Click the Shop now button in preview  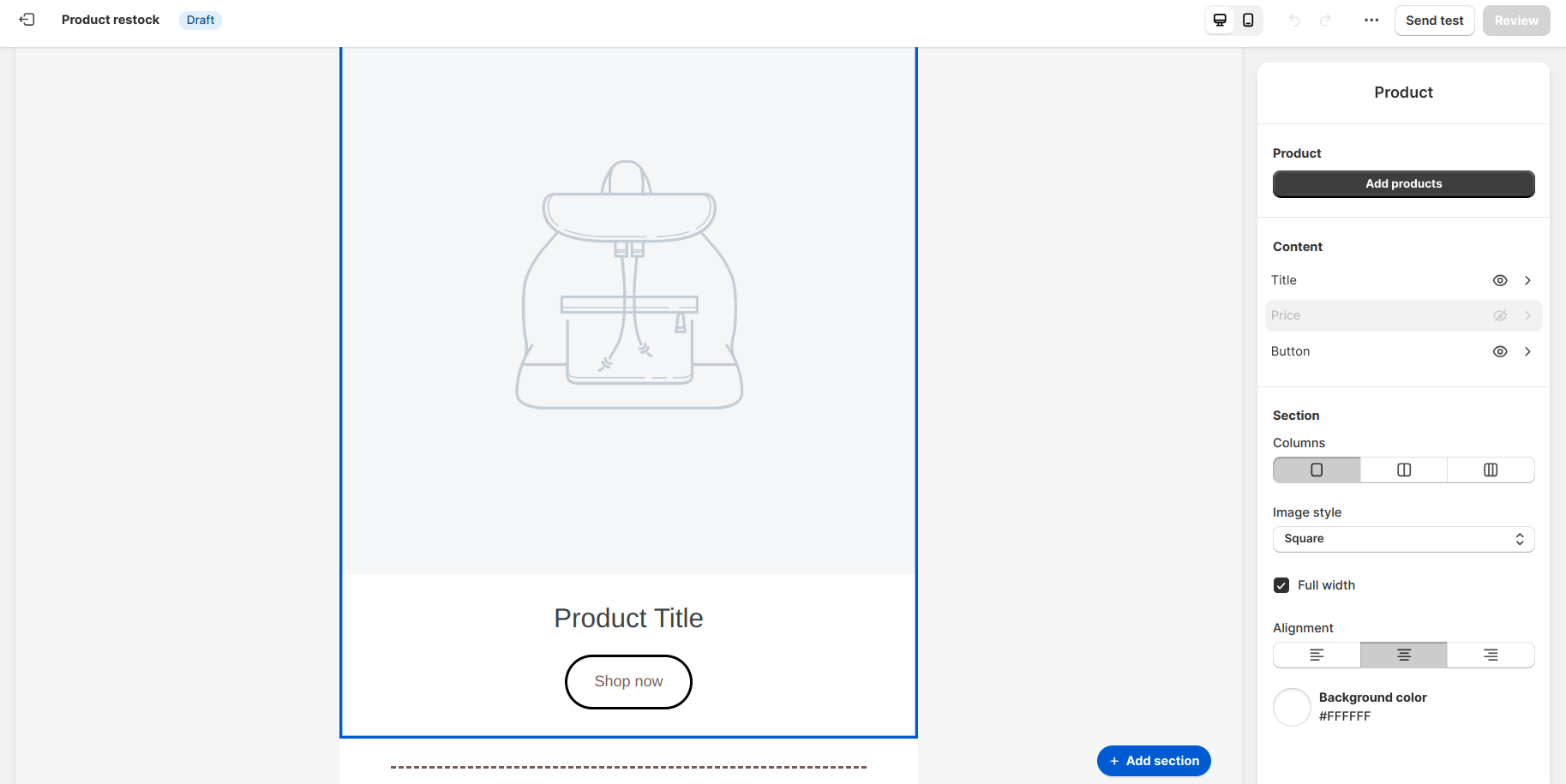tap(628, 681)
